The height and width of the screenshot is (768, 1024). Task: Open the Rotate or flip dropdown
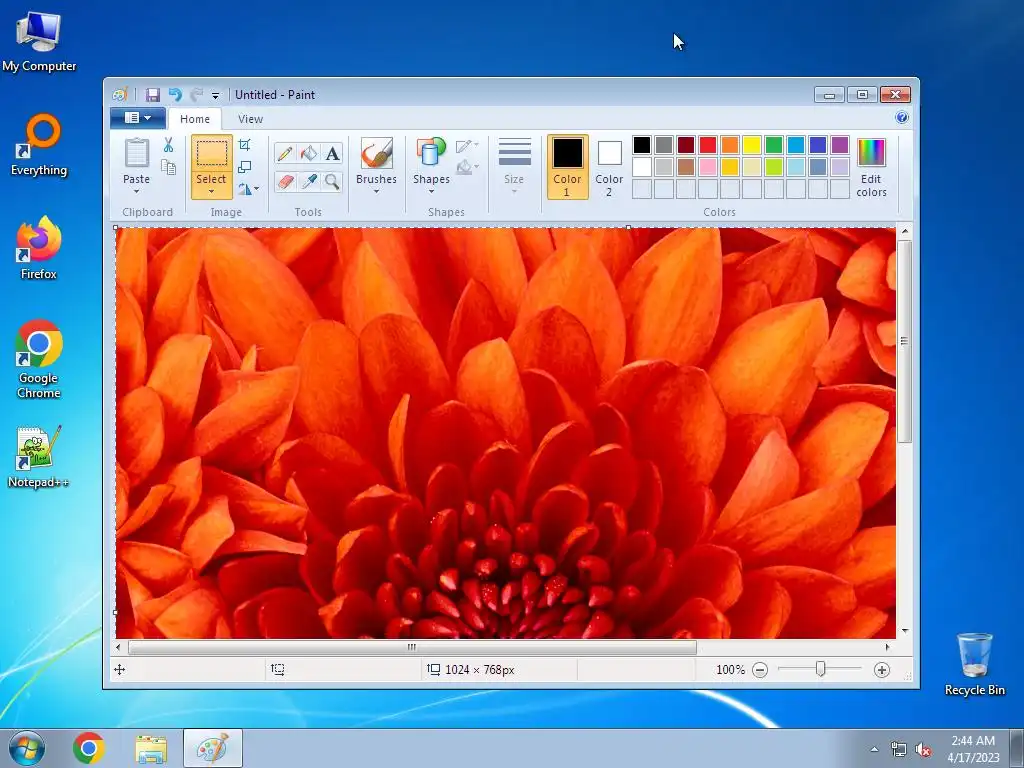pyautogui.click(x=248, y=189)
